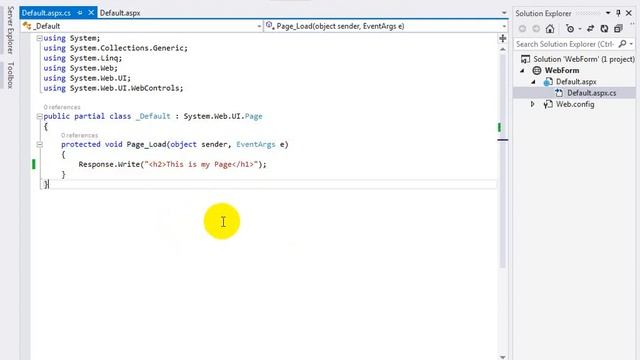Click the Solution icon beside 'WebForm'
640x360 pixels.
pyautogui.click(x=525, y=59)
